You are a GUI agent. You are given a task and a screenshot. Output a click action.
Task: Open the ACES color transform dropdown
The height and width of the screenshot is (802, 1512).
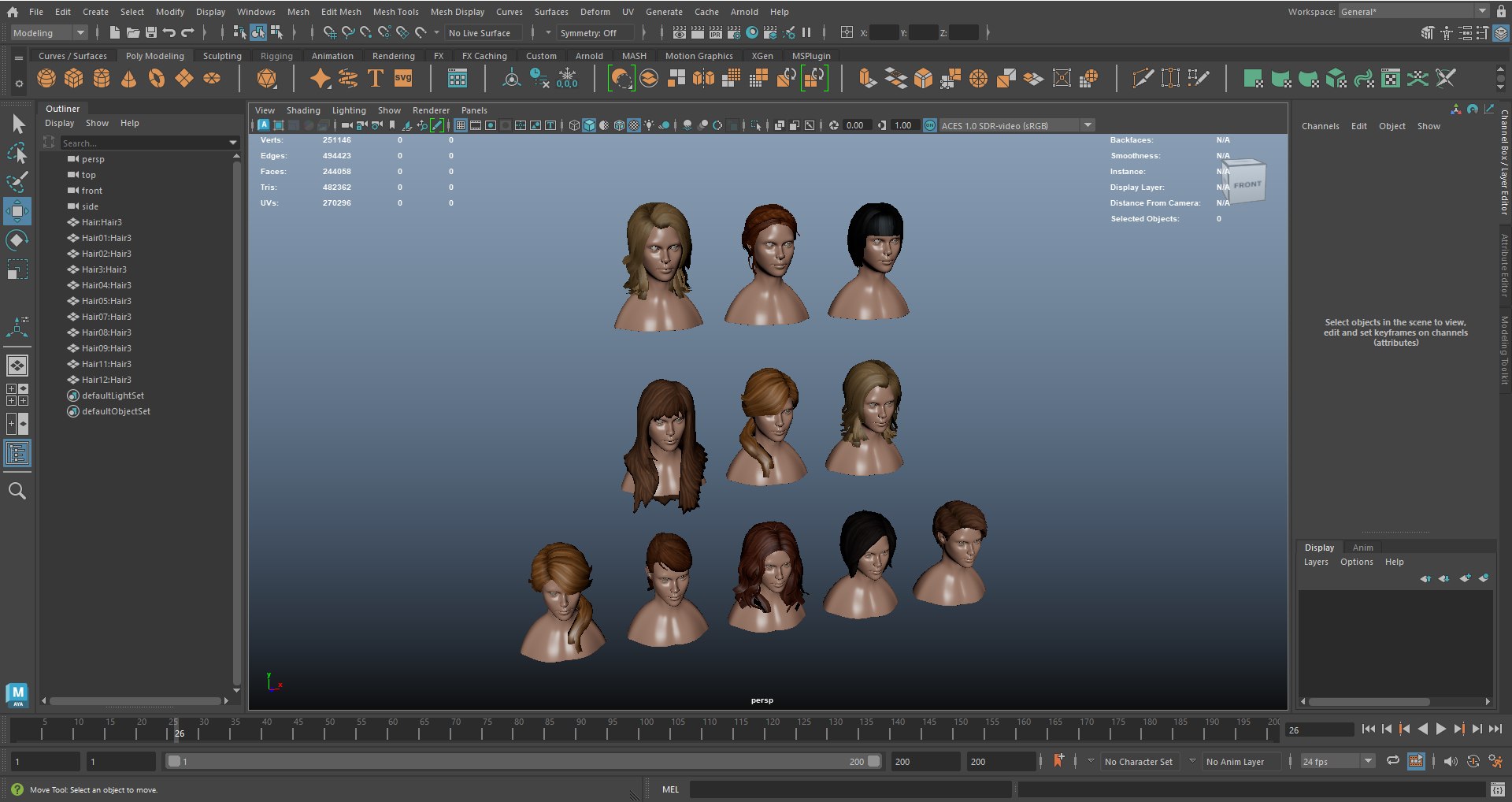point(1017,125)
